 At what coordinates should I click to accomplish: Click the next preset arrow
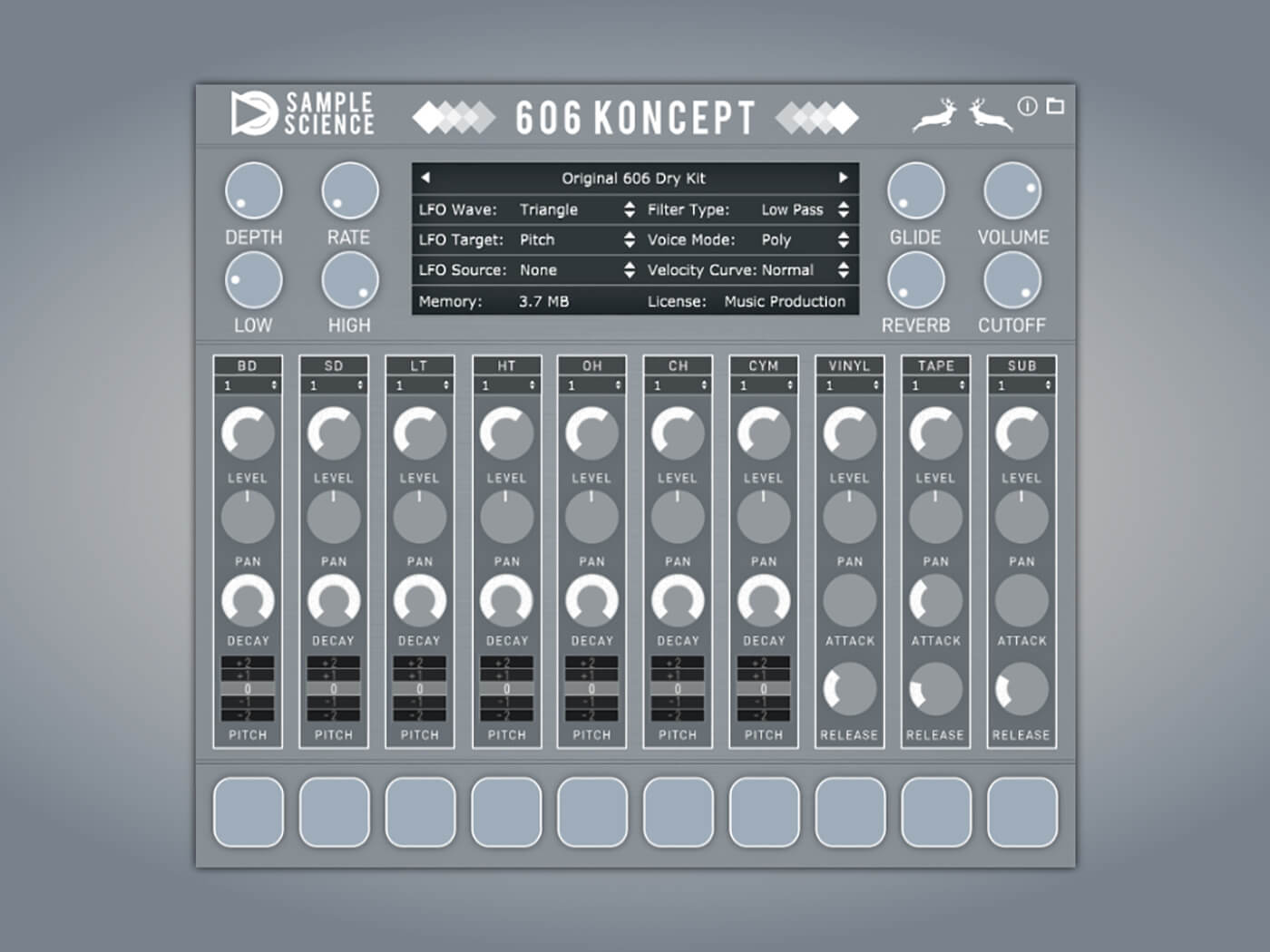(x=844, y=178)
